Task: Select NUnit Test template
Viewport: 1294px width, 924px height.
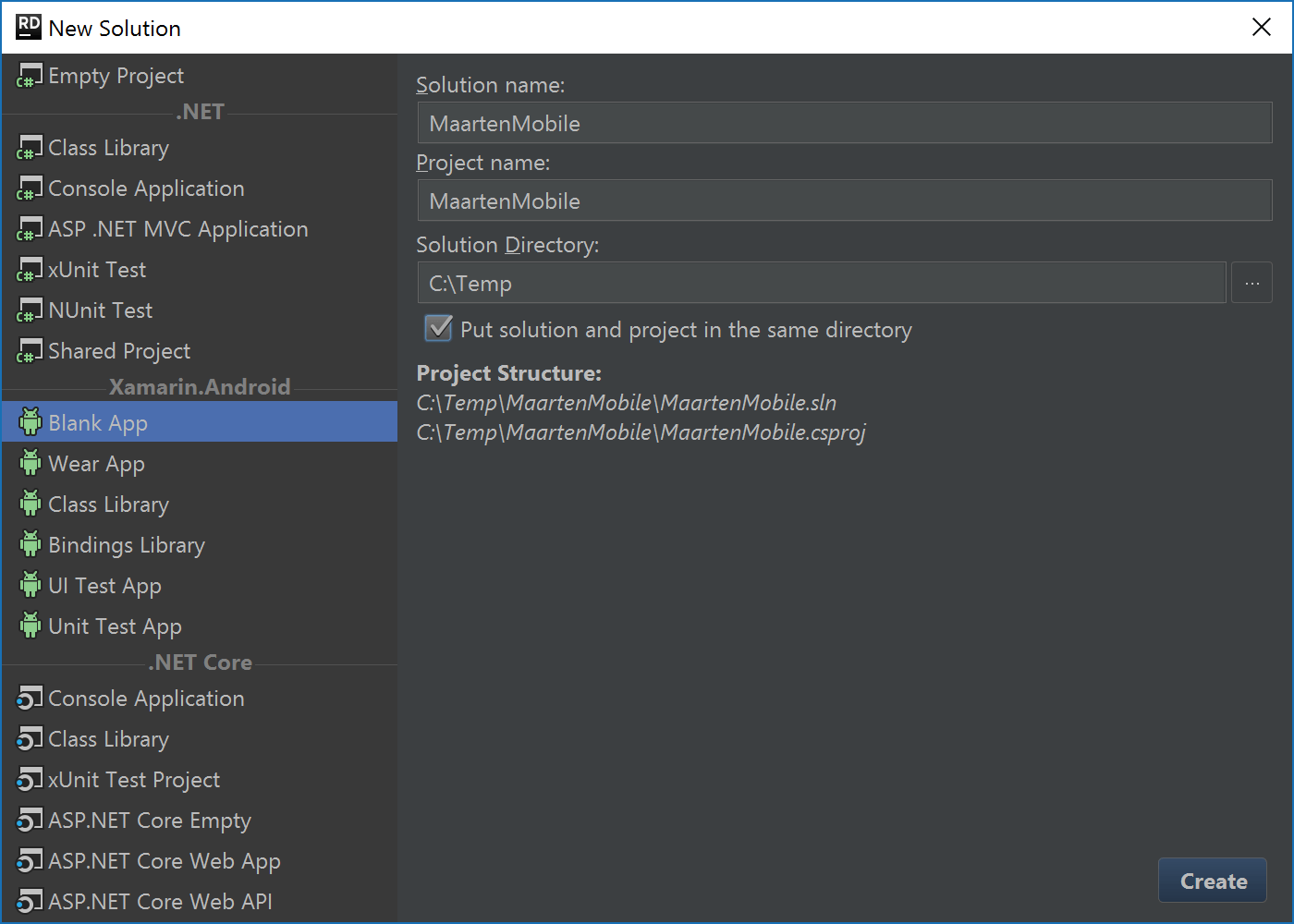Action: click(200, 310)
